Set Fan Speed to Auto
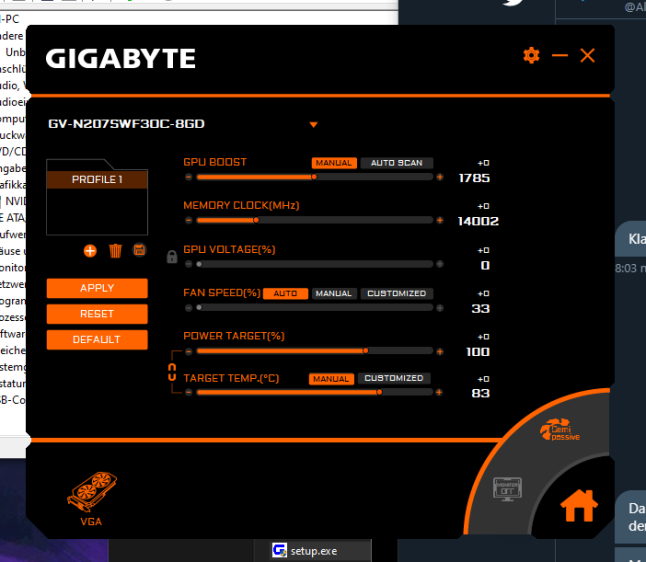This screenshot has width=646, height=562. pyautogui.click(x=285, y=293)
